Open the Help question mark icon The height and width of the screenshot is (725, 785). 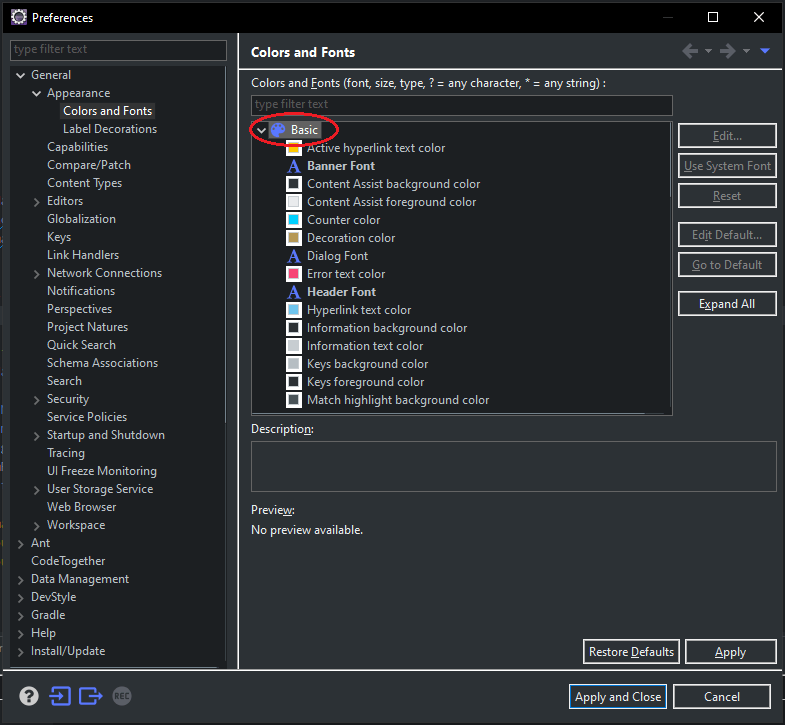click(29, 696)
